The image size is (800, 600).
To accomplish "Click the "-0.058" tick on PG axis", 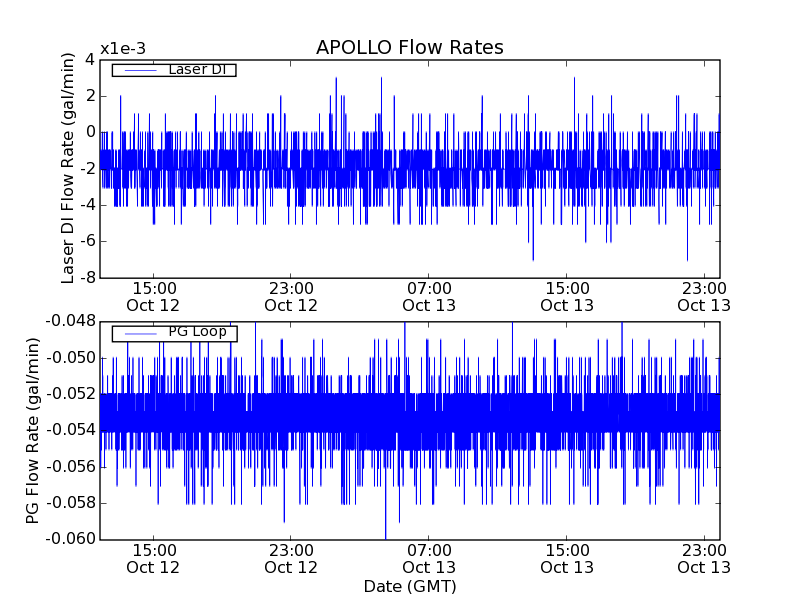I will [71, 503].
